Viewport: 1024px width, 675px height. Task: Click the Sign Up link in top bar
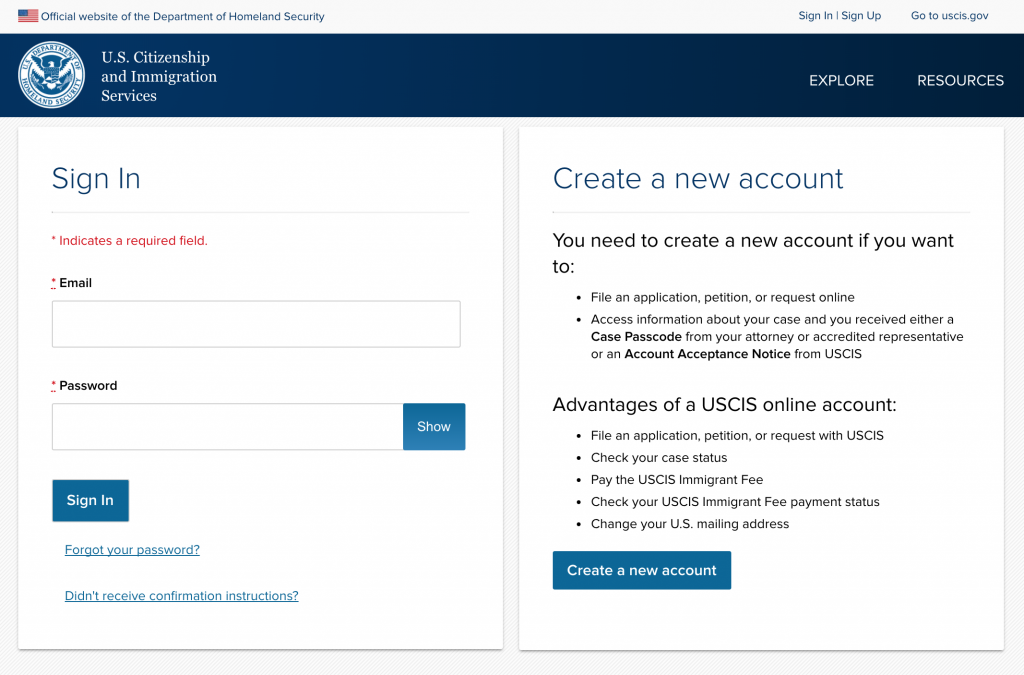pyautogui.click(x=861, y=16)
